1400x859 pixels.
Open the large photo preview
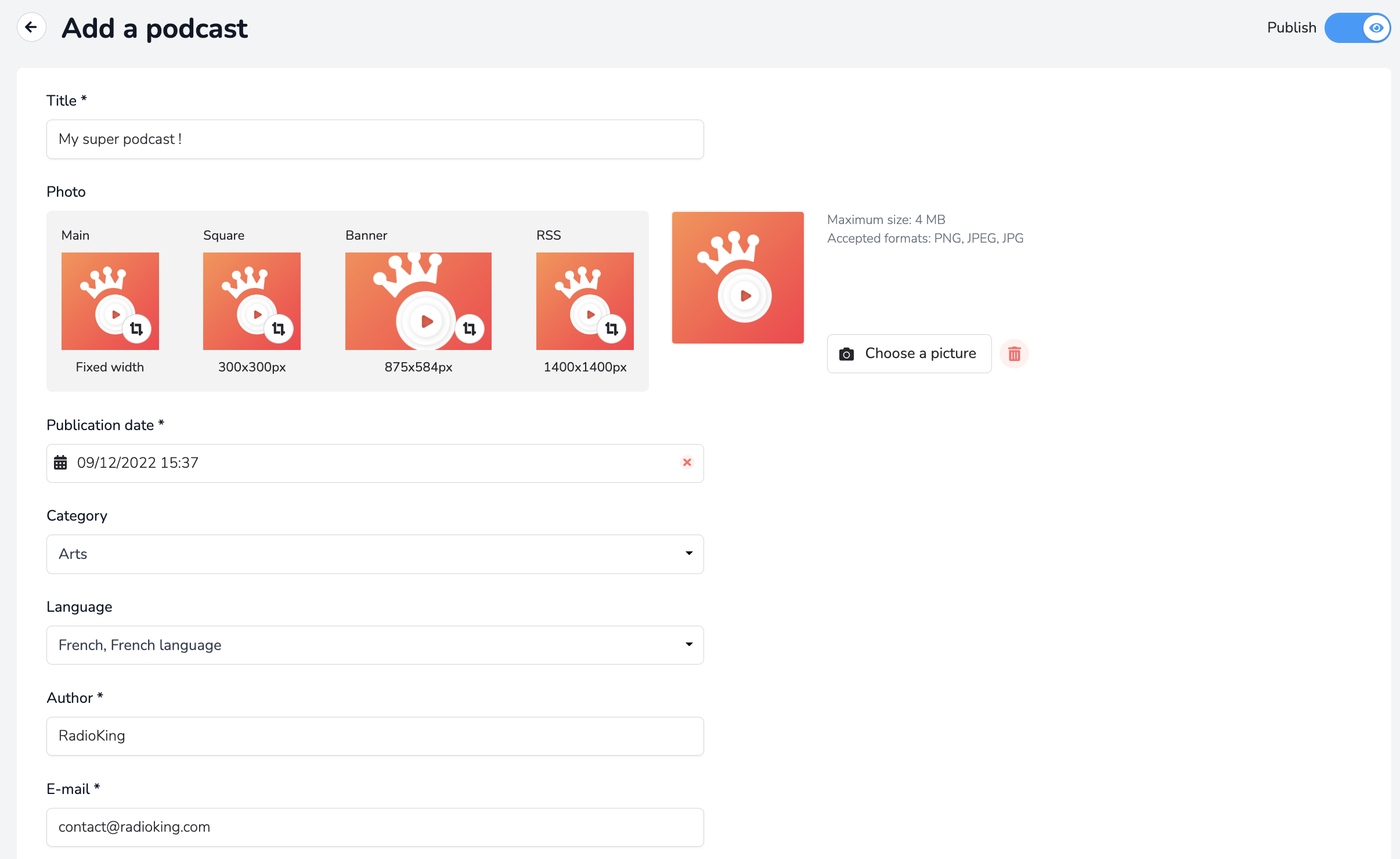click(x=738, y=277)
